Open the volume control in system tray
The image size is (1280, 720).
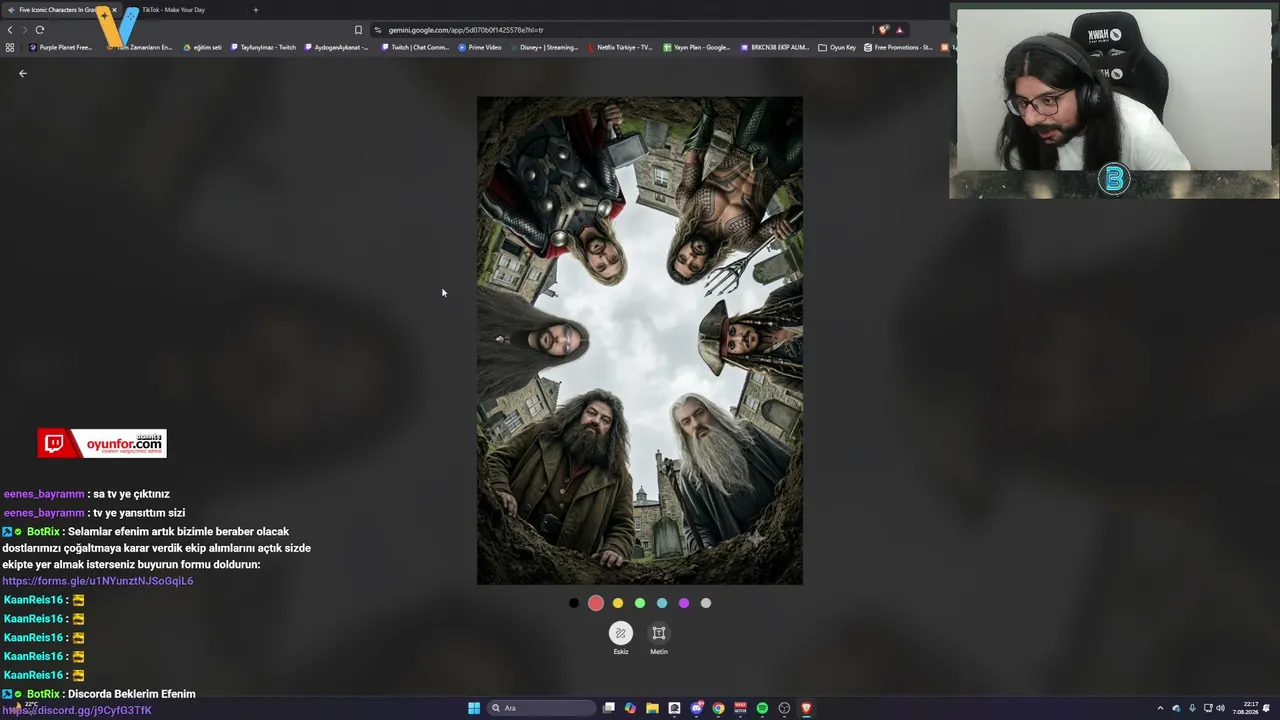coord(1220,708)
